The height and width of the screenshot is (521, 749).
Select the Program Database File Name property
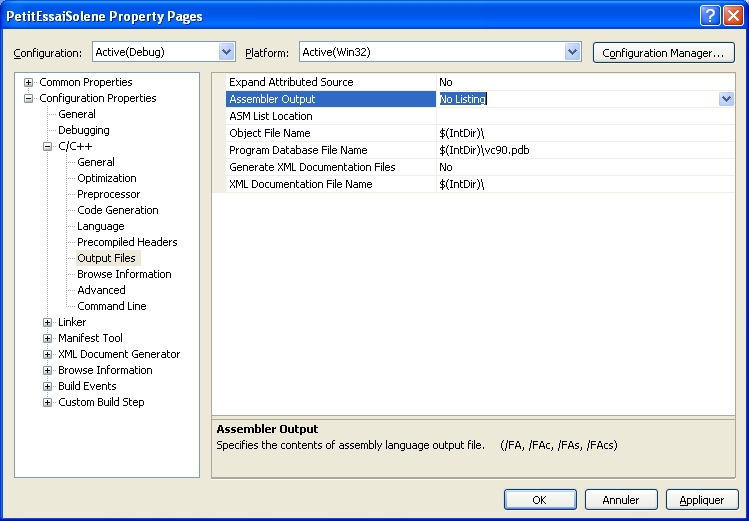coord(331,150)
